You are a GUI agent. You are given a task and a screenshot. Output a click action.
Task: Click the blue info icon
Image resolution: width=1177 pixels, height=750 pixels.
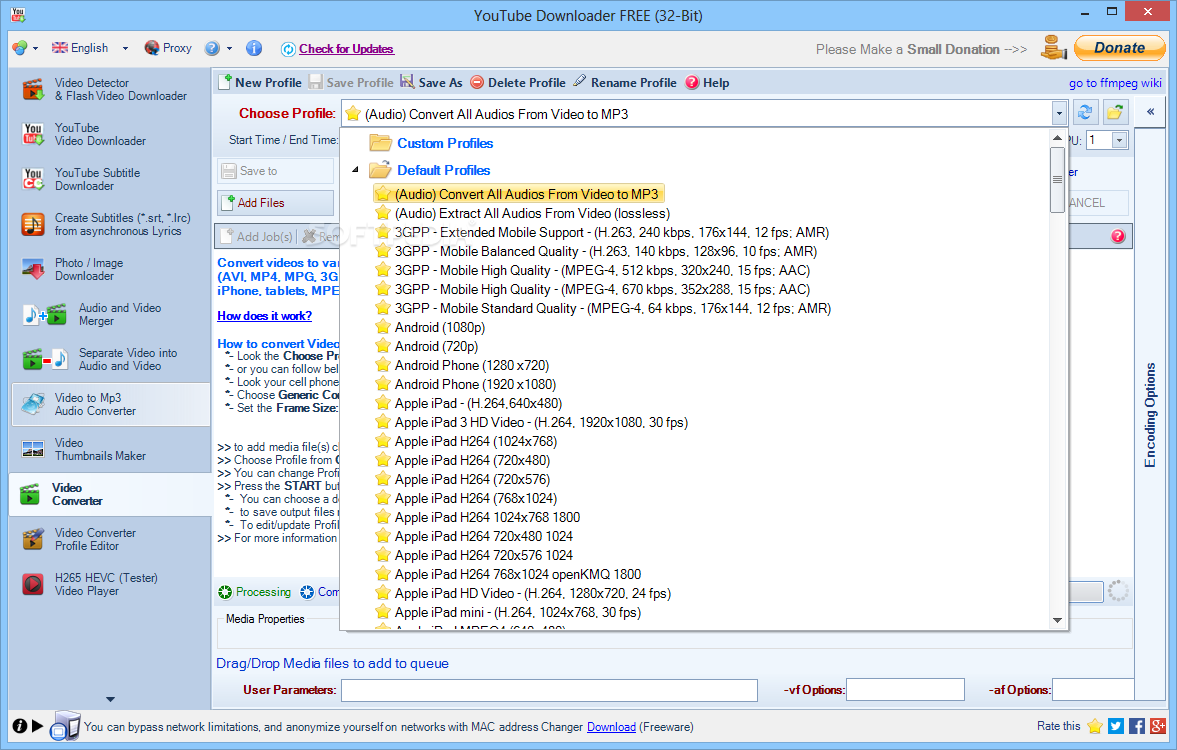[254, 48]
